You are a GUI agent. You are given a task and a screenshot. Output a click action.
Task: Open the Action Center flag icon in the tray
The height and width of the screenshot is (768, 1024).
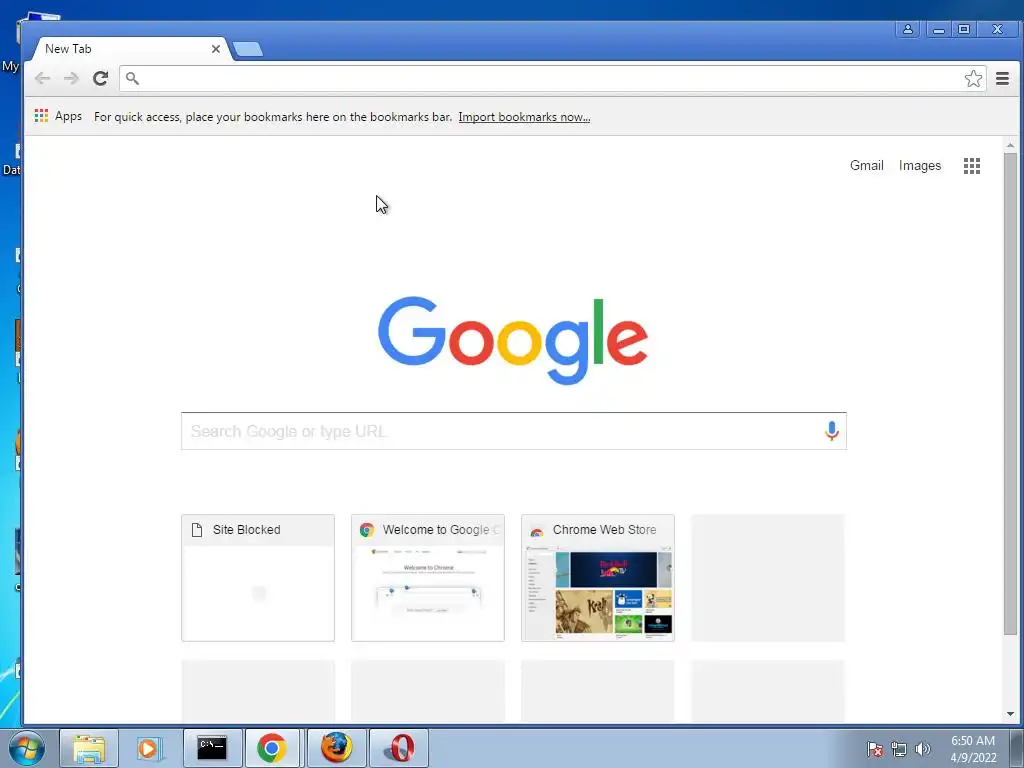pos(874,749)
